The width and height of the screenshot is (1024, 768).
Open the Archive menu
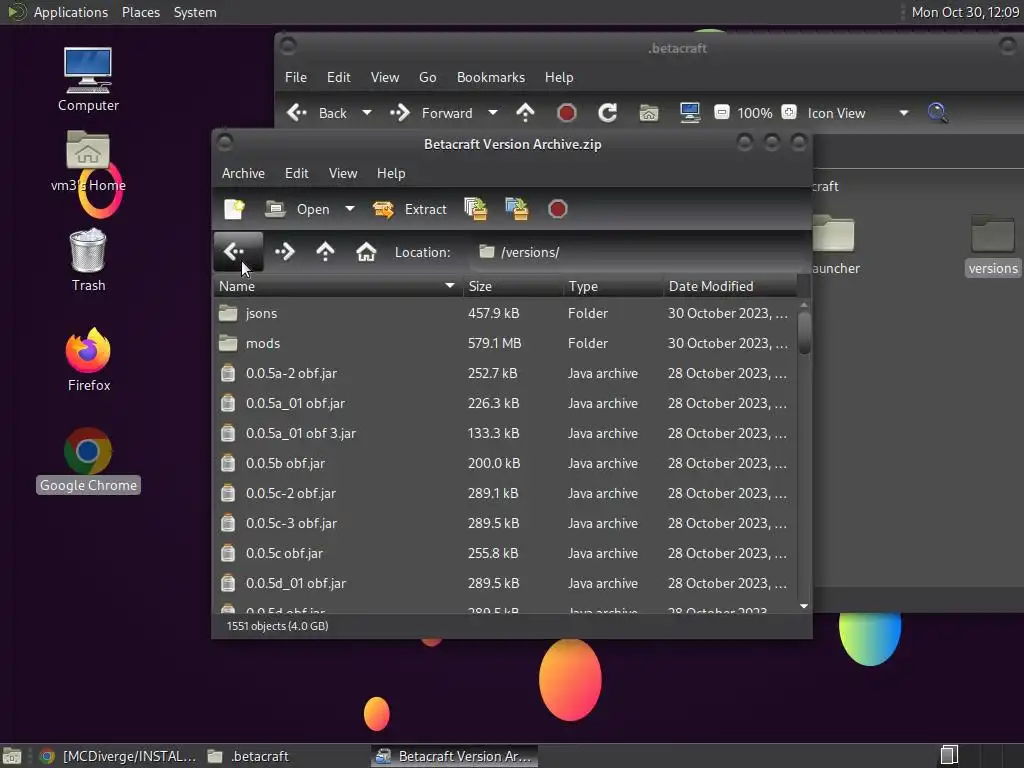click(x=243, y=173)
